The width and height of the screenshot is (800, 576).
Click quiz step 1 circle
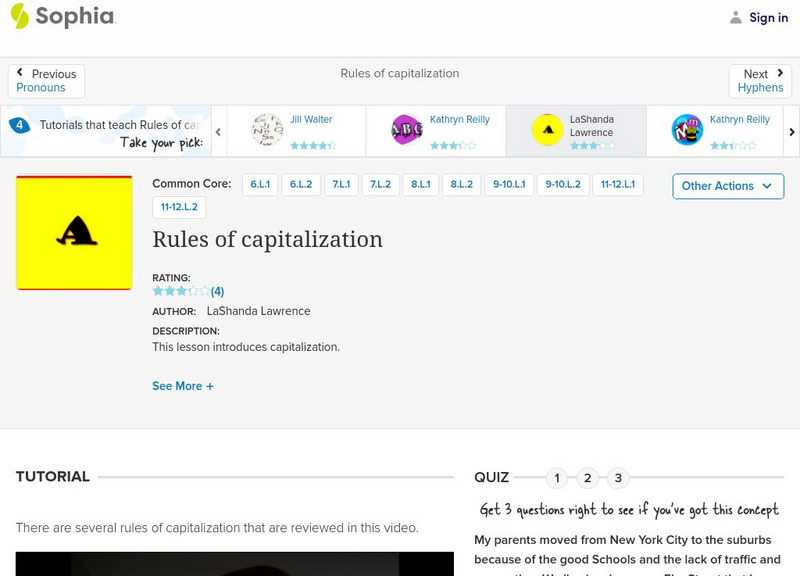[557, 477]
